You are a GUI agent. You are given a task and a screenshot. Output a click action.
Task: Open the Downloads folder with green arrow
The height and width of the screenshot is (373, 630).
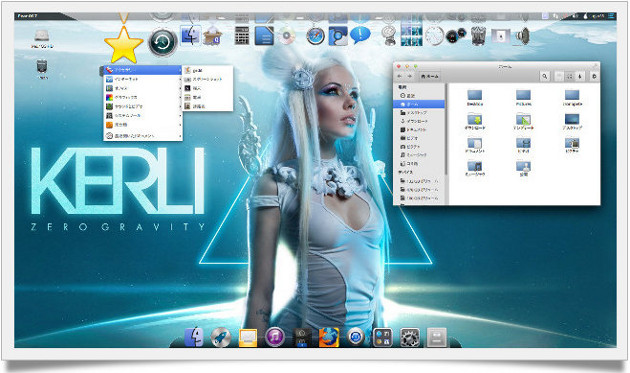click(x=475, y=122)
